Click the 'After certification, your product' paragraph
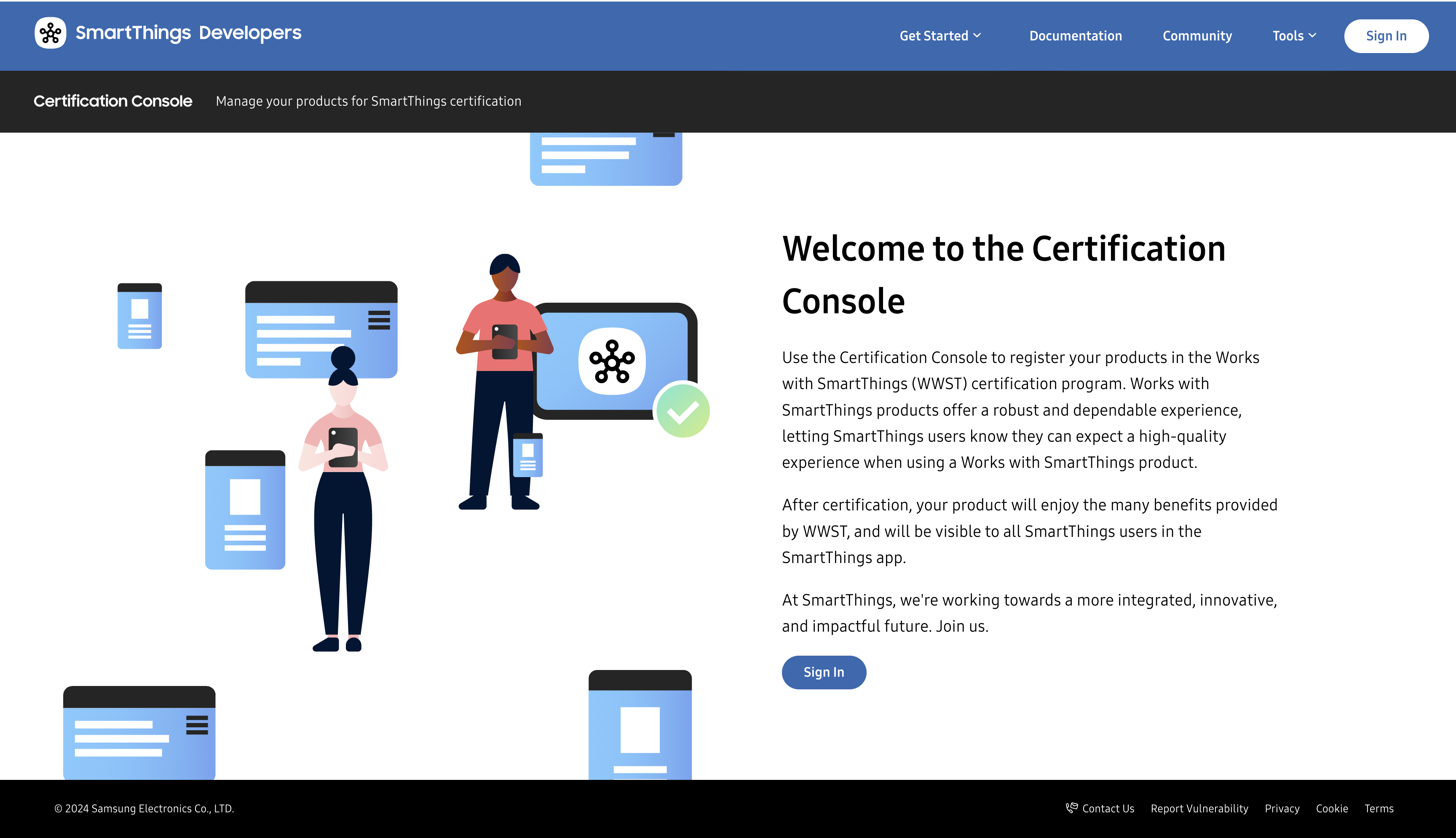This screenshot has width=1456, height=838. 1029,531
